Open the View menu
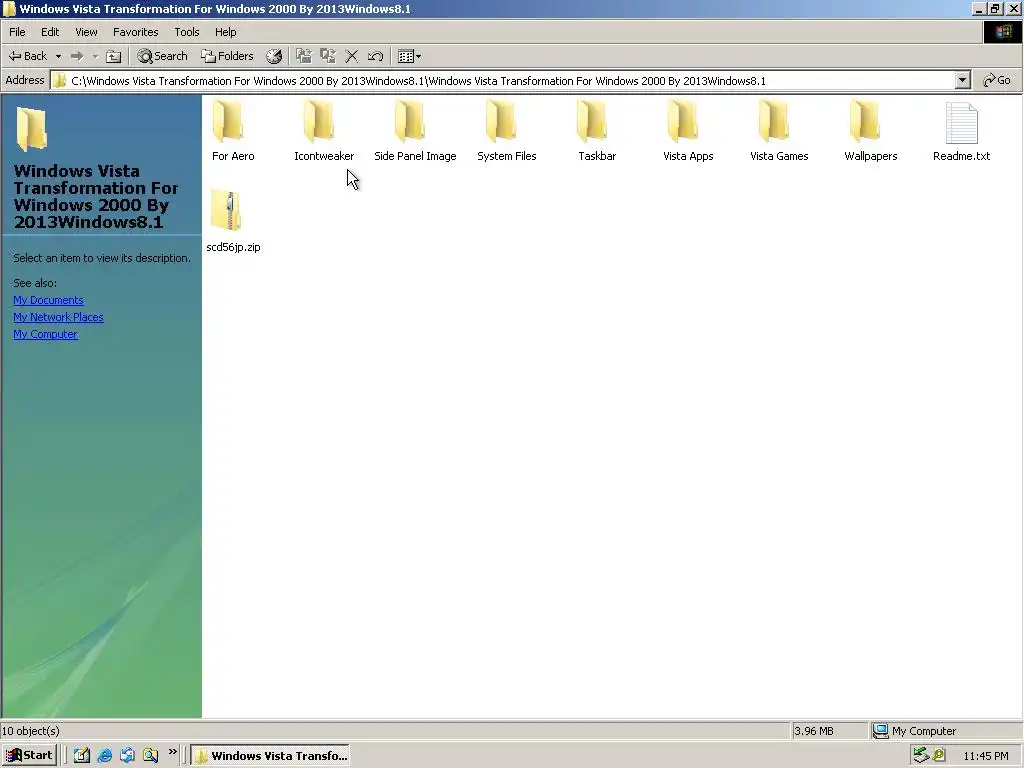Viewport: 1024px width, 768px height. click(86, 32)
